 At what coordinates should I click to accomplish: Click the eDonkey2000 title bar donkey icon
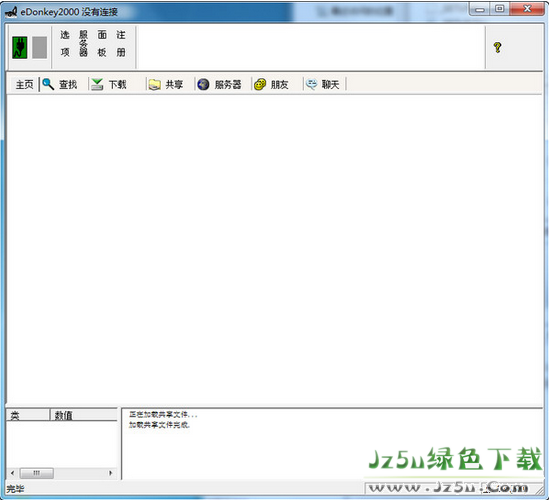[11, 12]
